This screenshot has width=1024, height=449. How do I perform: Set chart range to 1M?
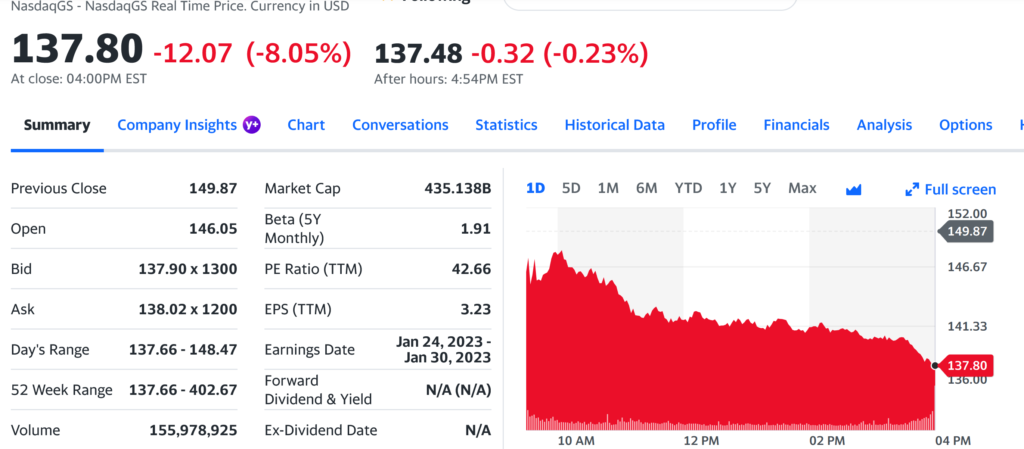click(608, 188)
